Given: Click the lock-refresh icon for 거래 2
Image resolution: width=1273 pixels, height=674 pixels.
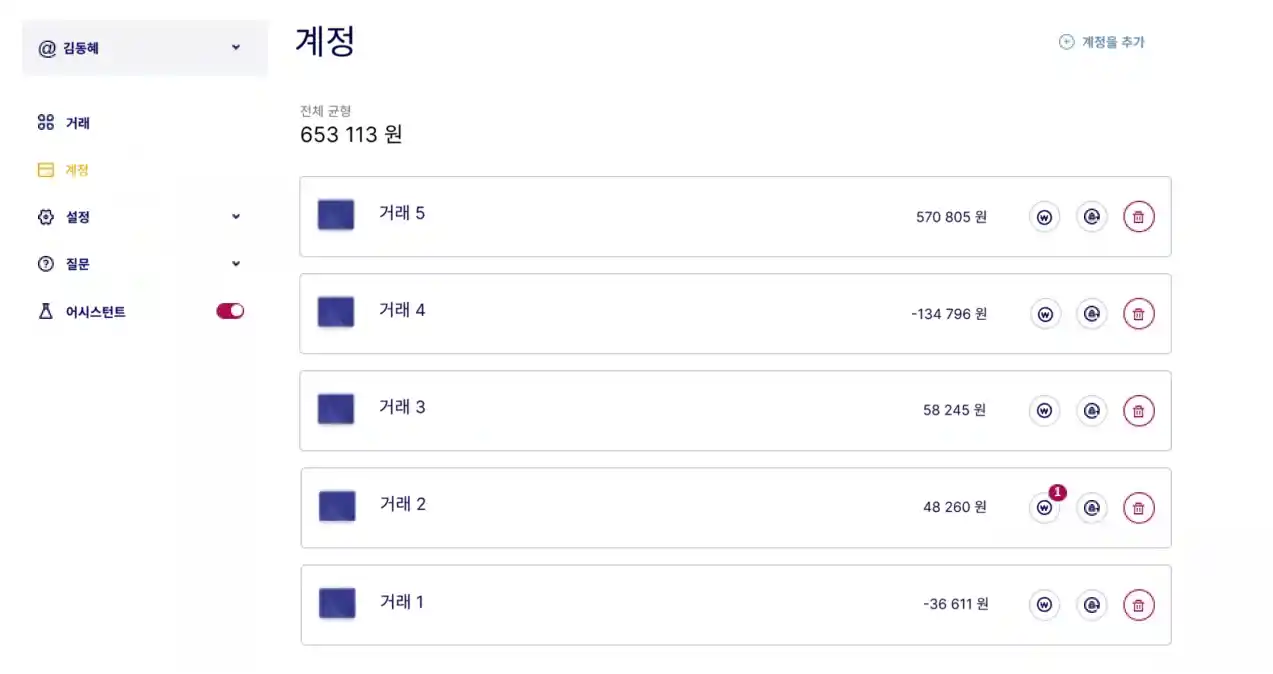Looking at the screenshot, I should click(1091, 508).
